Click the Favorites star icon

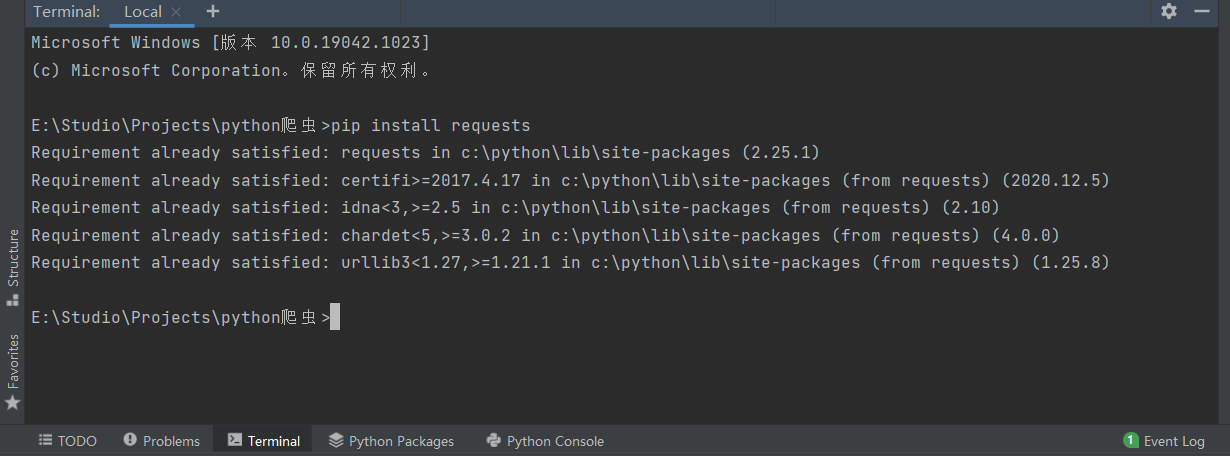[13, 402]
